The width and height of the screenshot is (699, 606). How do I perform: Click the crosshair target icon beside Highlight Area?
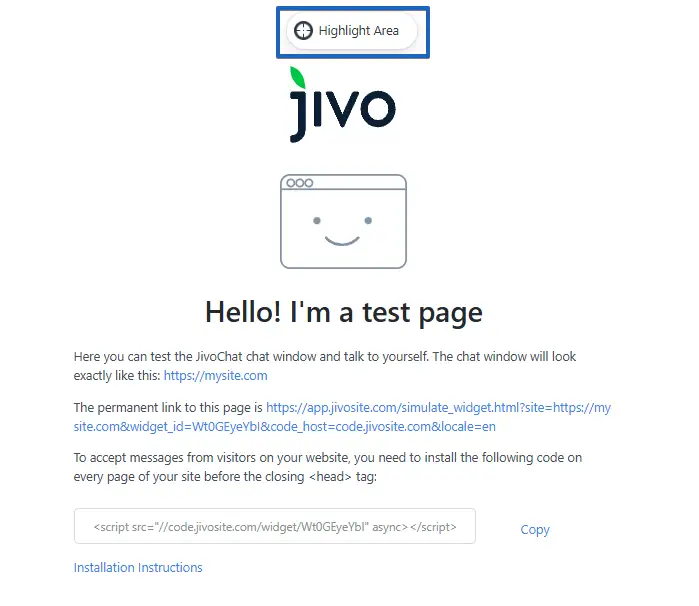(304, 31)
